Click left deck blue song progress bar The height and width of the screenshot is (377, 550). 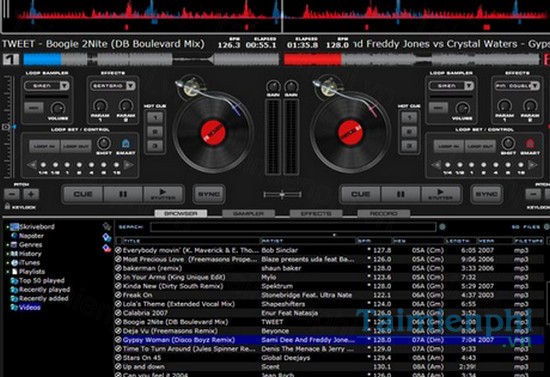151,59
